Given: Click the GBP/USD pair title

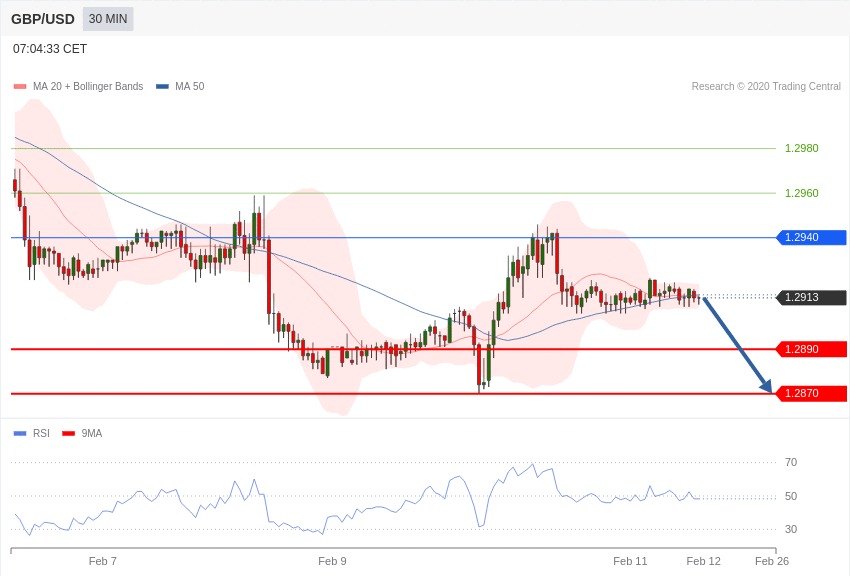Looking at the screenshot, I should (x=43, y=19).
